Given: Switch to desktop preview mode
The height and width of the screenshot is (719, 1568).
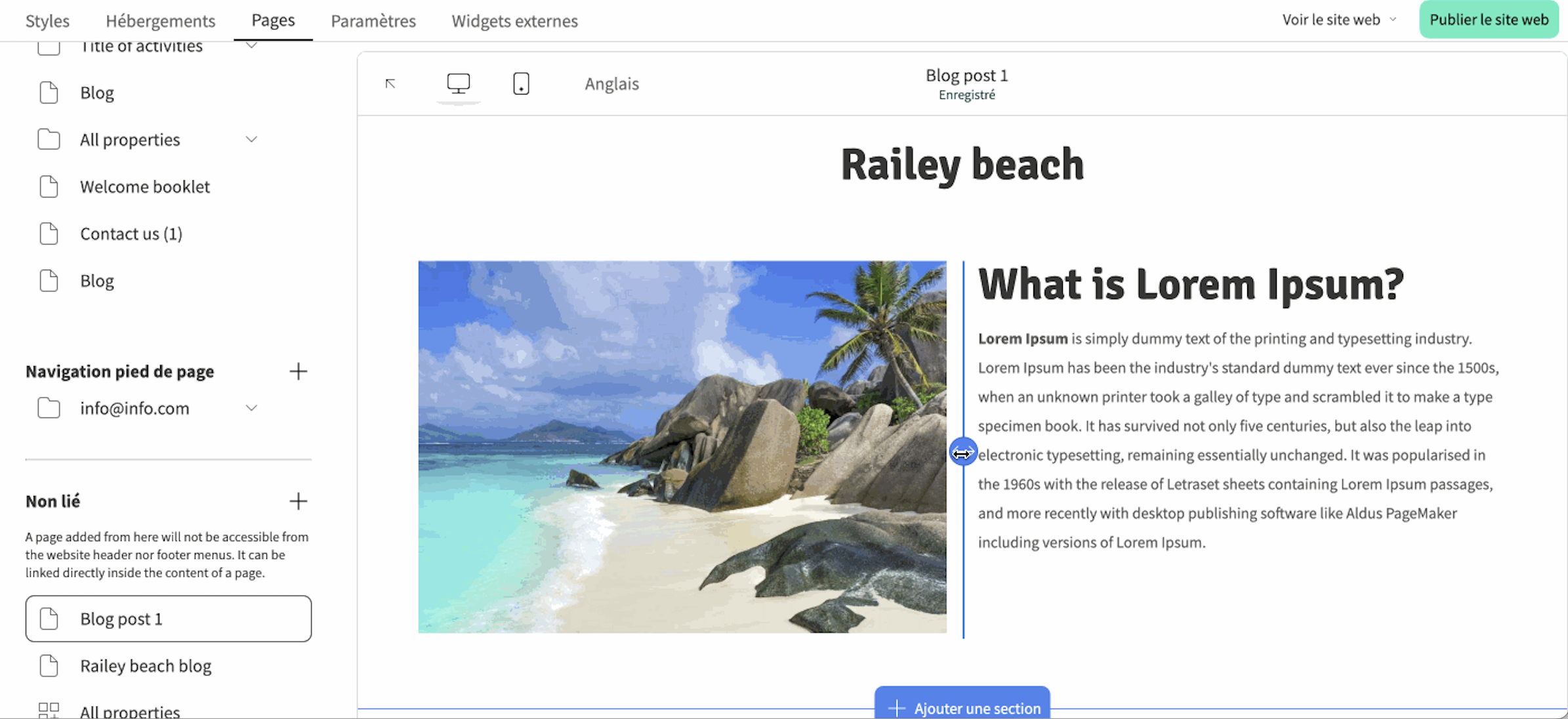Looking at the screenshot, I should pyautogui.click(x=458, y=83).
